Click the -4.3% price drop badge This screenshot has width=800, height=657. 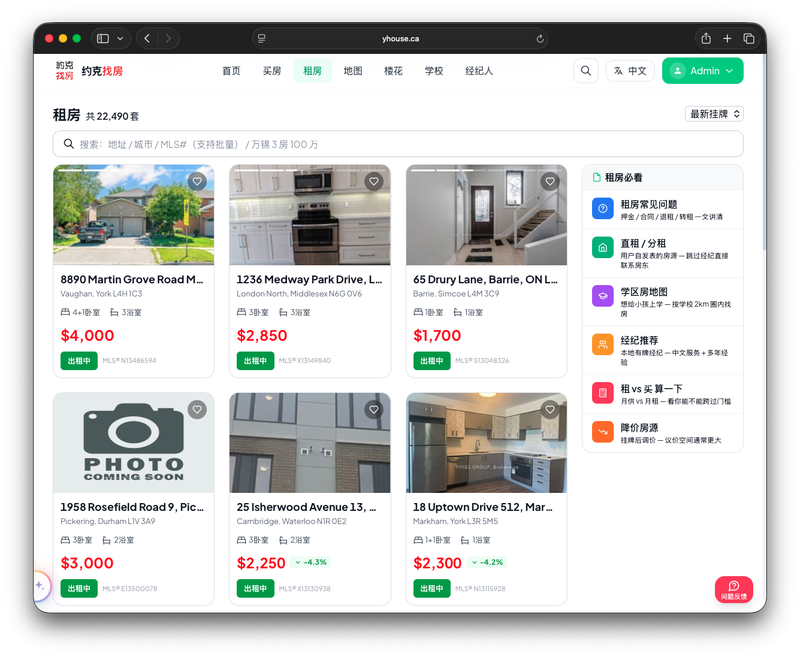[x=311, y=562]
